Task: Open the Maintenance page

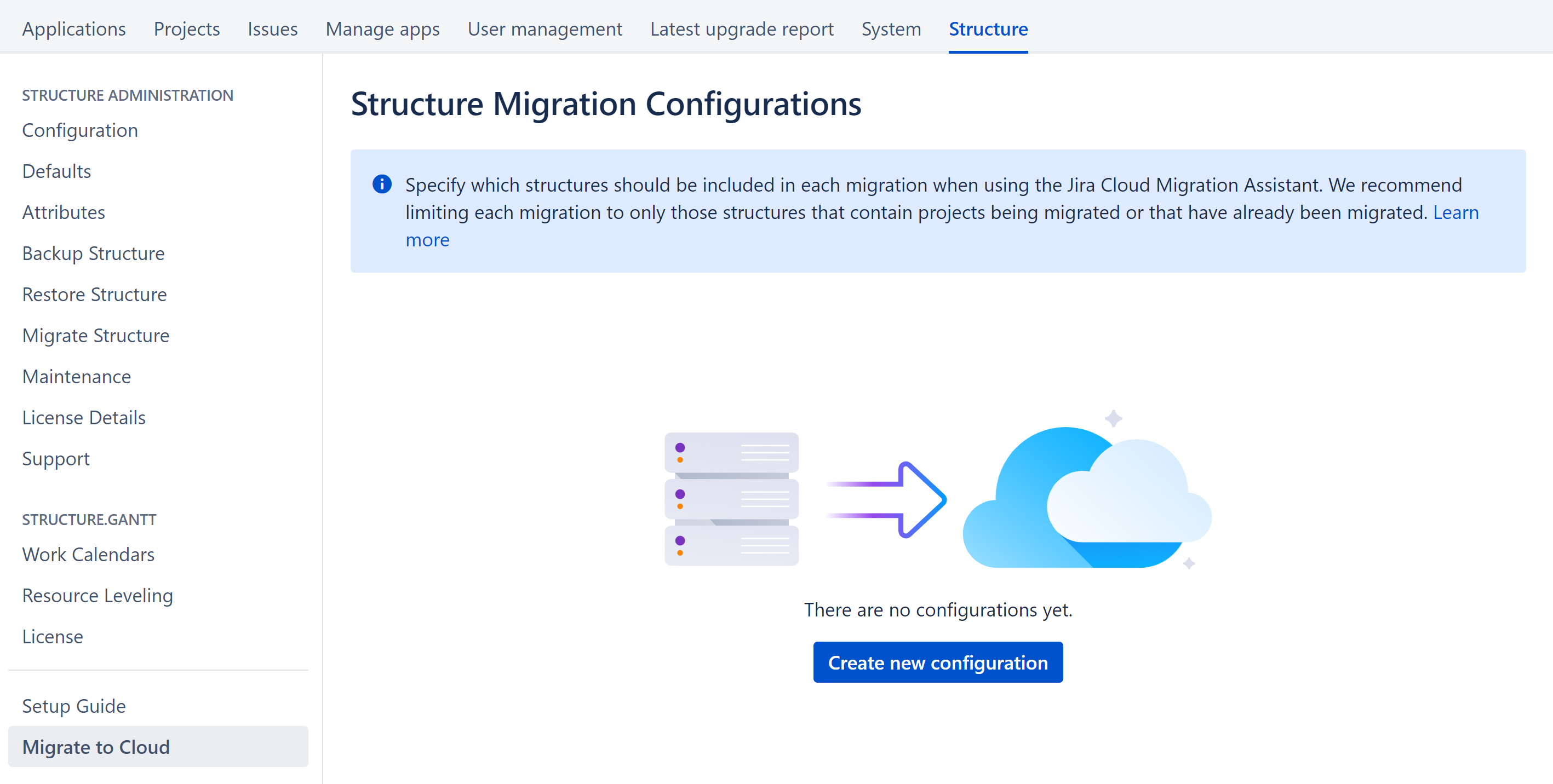Action: [77, 376]
